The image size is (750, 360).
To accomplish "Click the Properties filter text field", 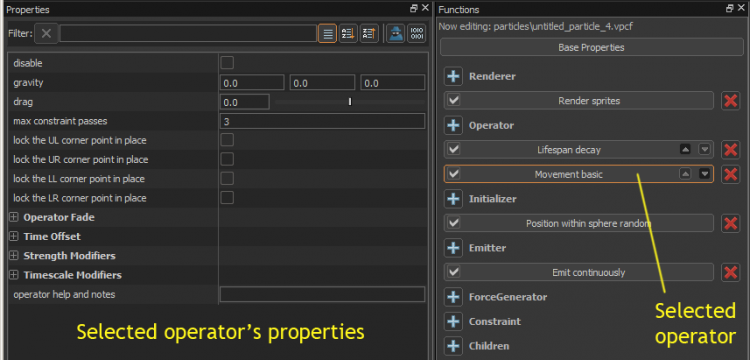I will (x=188, y=33).
